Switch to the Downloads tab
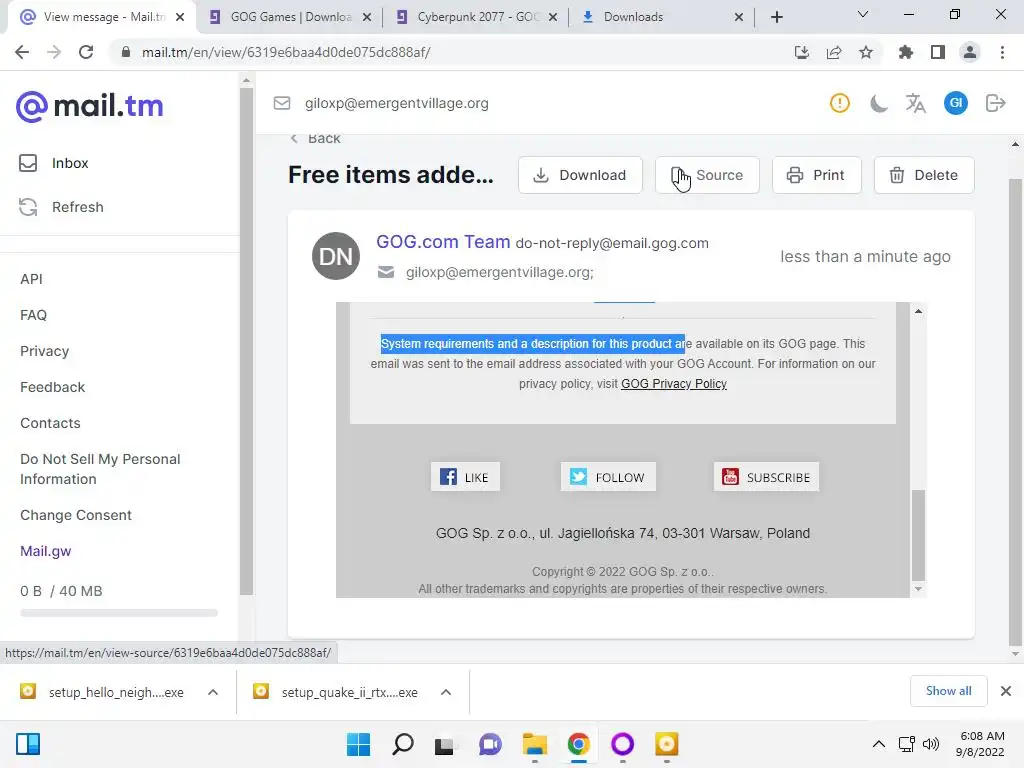1024x768 pixels. tap(660, 17)
